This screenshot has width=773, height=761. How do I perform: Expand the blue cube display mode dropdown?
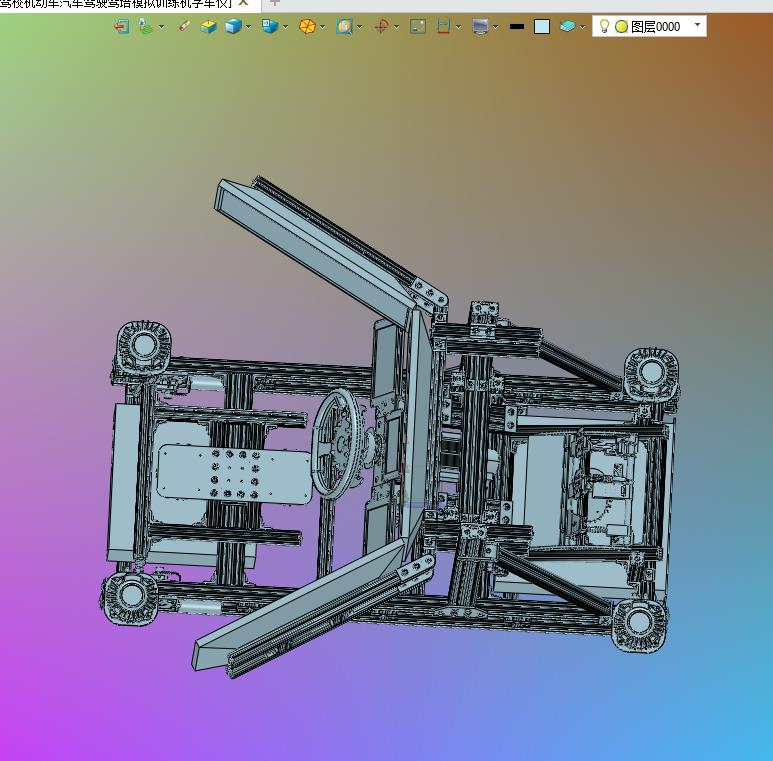(x=248, y=27)
